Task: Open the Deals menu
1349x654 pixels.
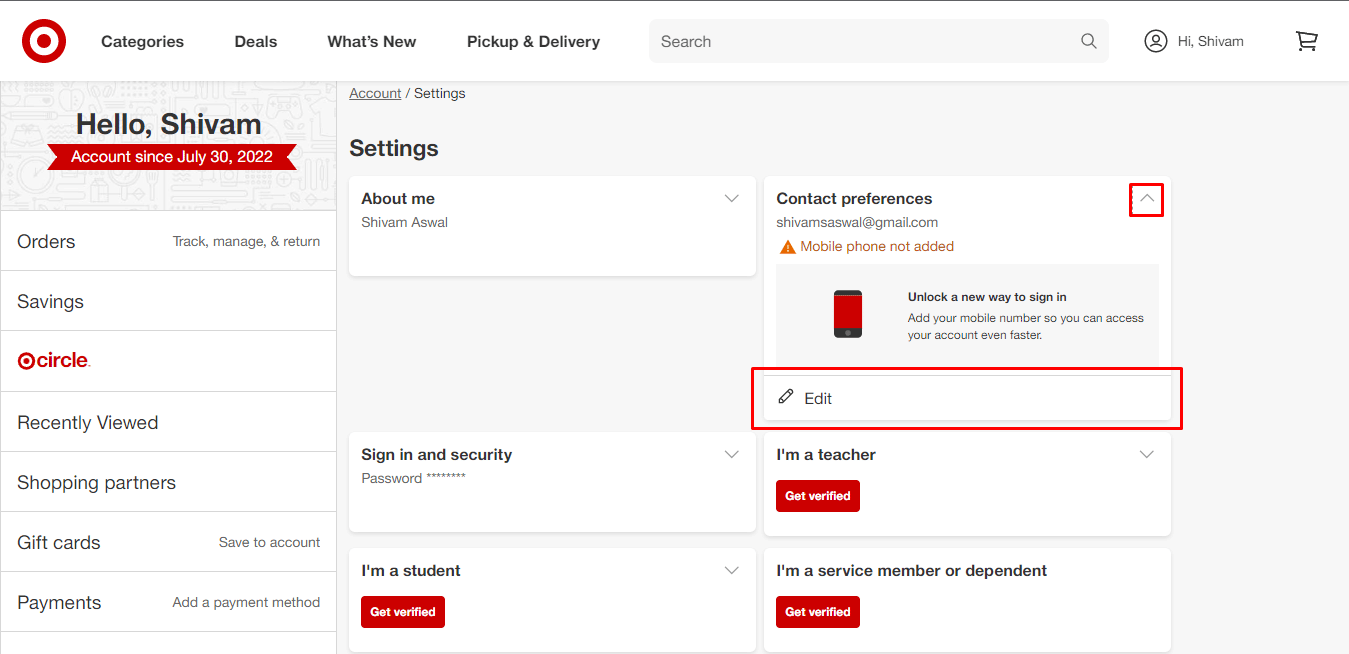Action: point(256,41)
